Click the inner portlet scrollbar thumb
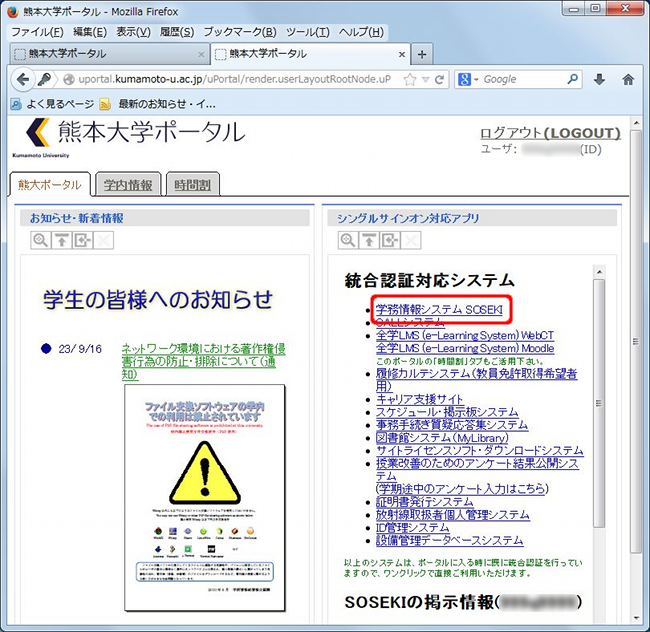 click(x=599, y=403)
